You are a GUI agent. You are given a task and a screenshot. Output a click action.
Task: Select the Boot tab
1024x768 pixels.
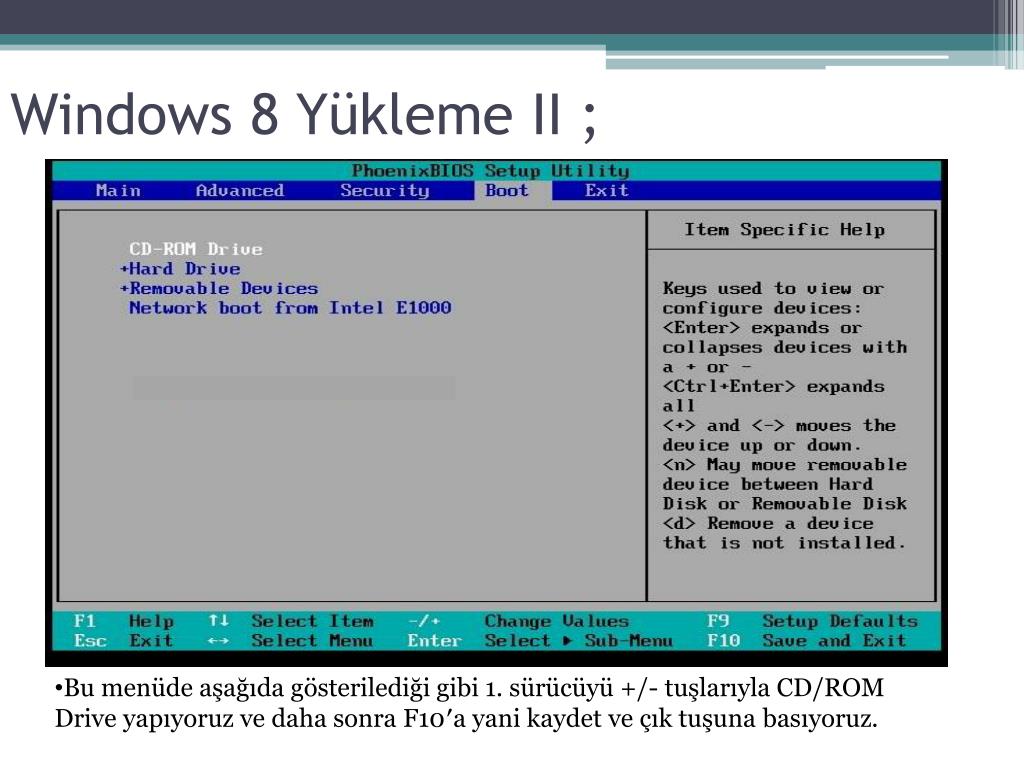click(x=507, y=191)
